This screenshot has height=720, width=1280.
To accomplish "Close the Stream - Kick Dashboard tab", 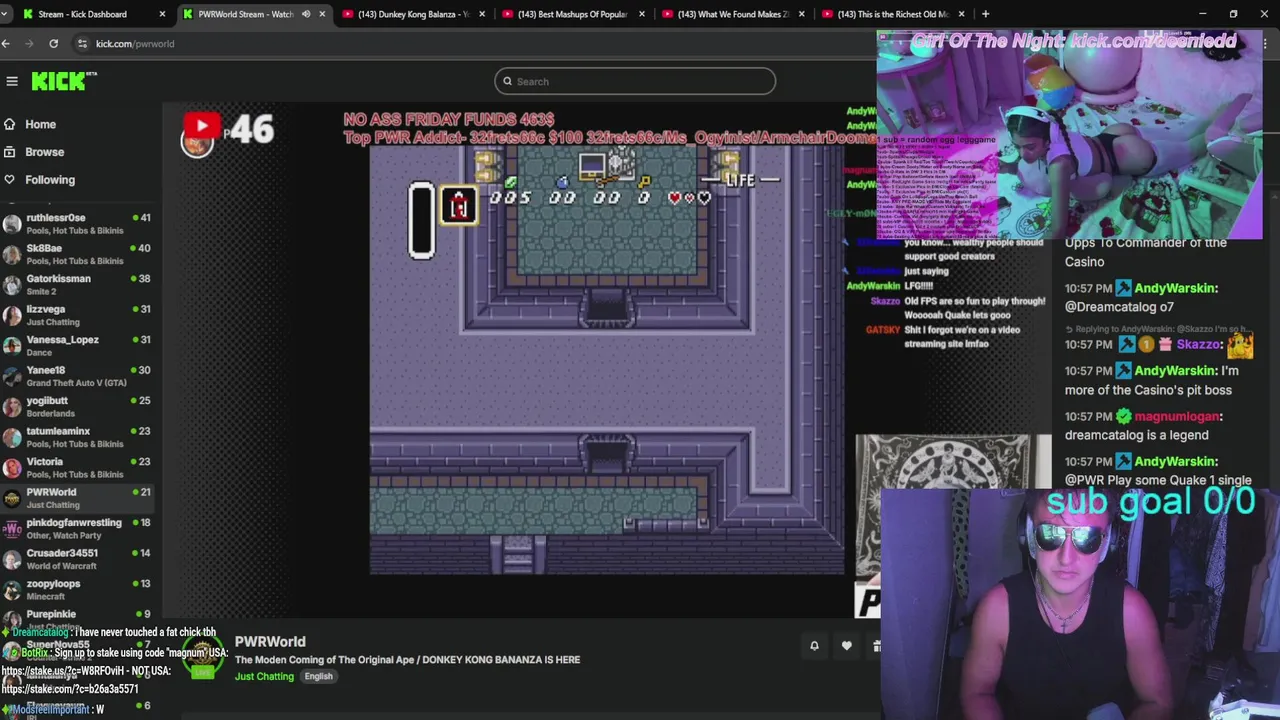I will pos(162,14).
